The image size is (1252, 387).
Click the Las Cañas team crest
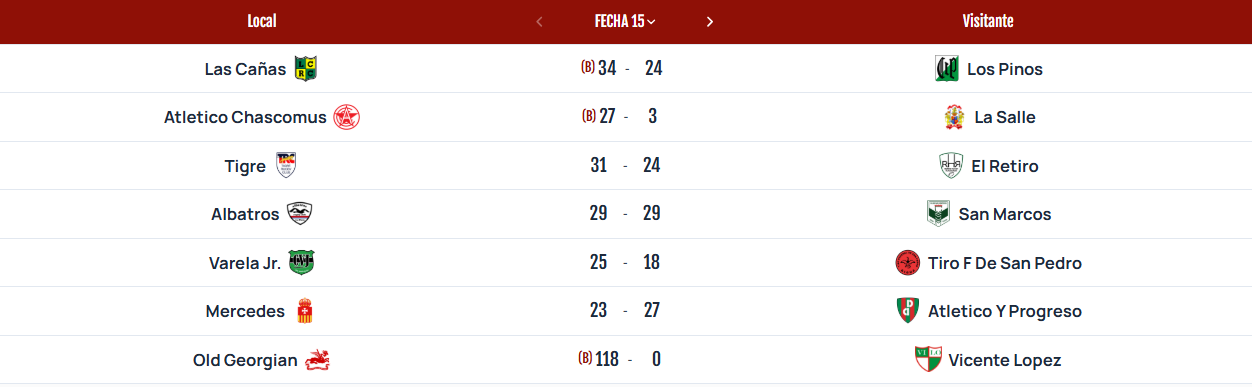tap(306, 69)
